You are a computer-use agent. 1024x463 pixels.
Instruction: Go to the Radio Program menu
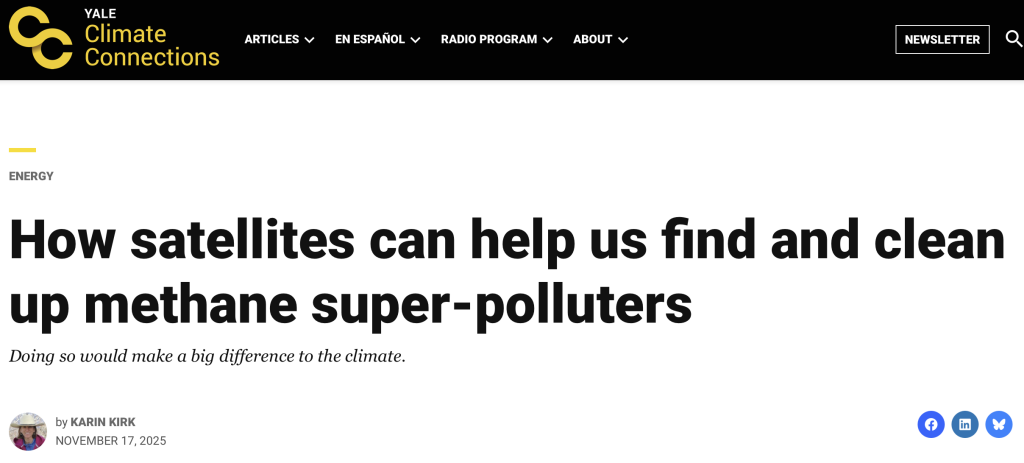pyautogui.click(x=489, y=39)
